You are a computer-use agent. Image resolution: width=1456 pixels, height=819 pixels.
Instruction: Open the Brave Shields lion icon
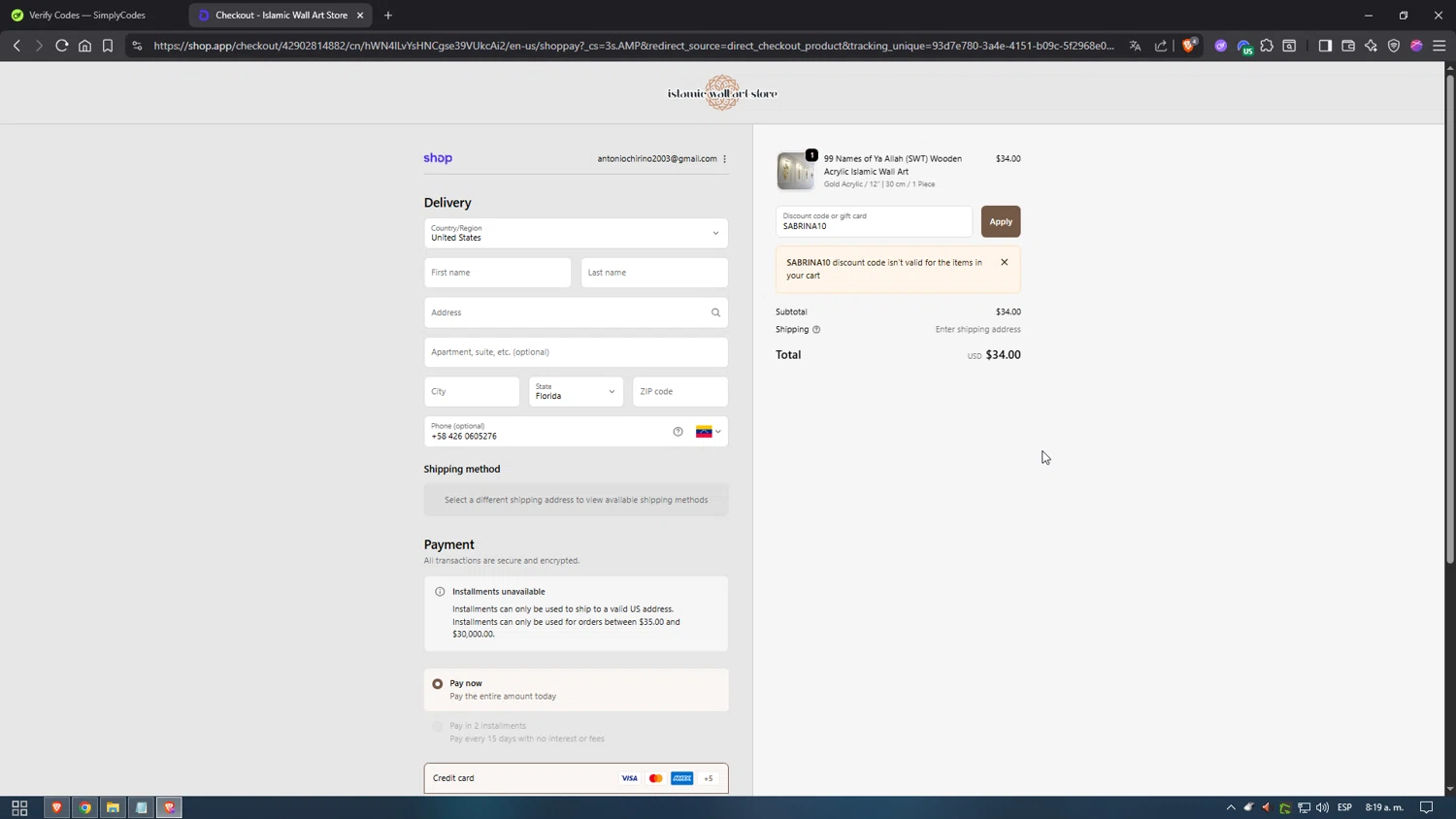click(x=1189, y=46)
